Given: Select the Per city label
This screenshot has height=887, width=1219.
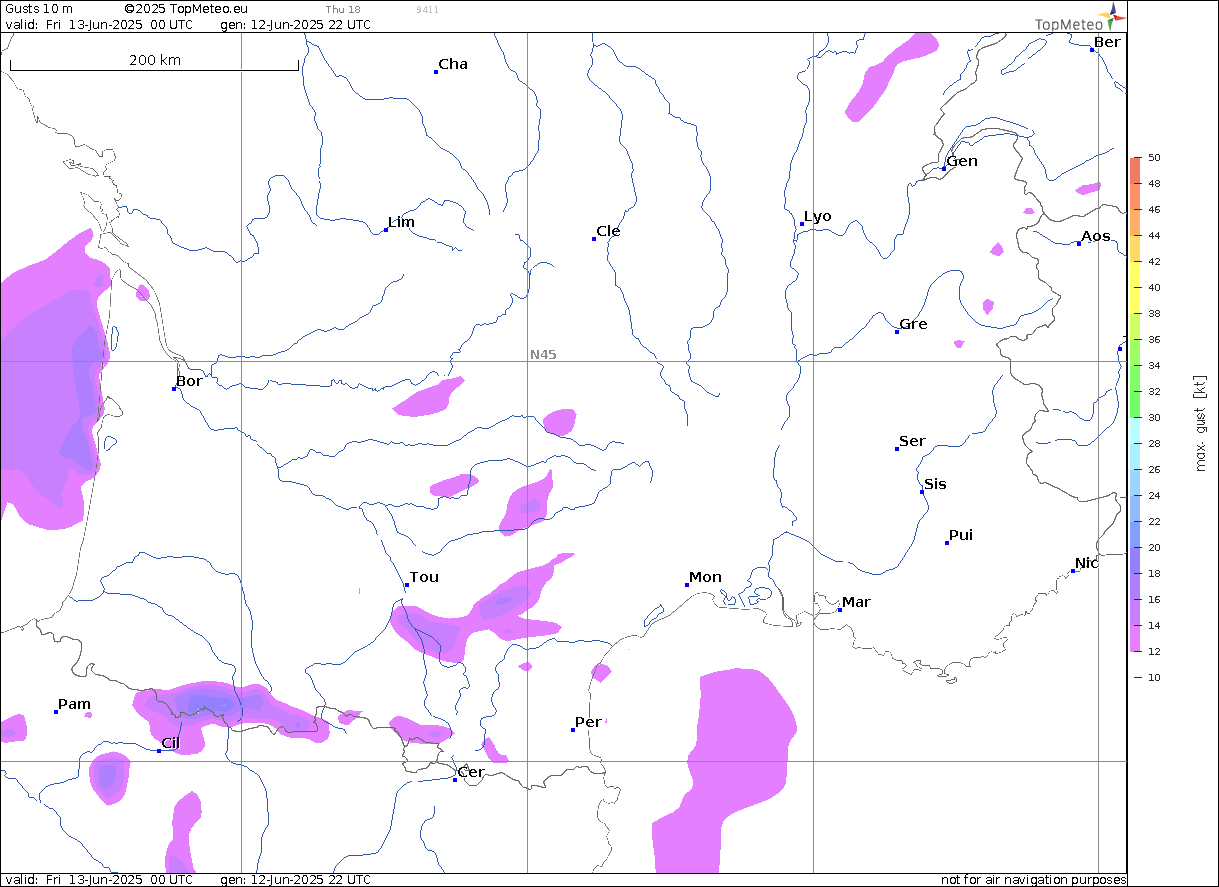Looking at the screenshot, I should click(x=588, y=722).
